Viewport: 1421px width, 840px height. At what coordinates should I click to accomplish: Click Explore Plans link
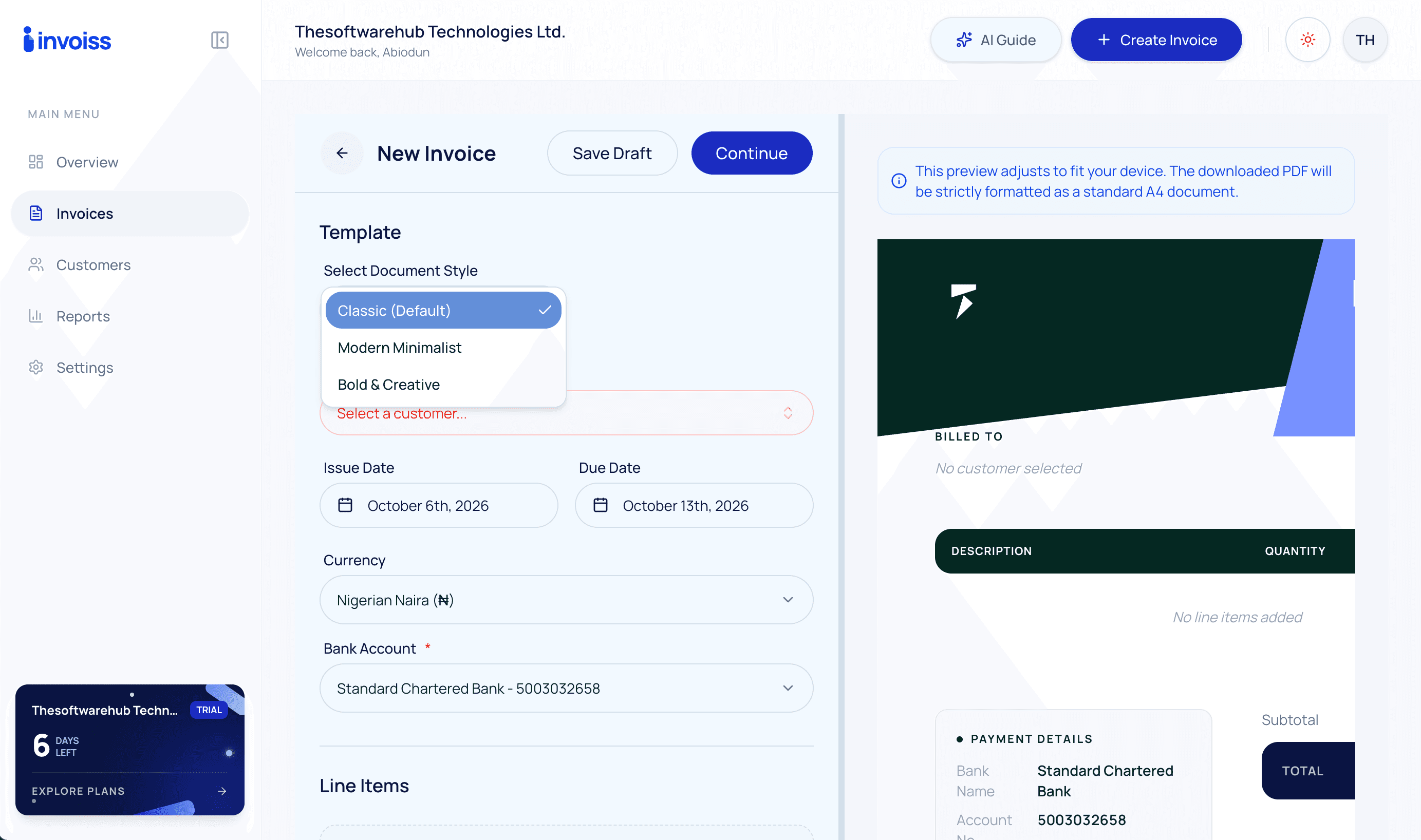tap(129, 791)
